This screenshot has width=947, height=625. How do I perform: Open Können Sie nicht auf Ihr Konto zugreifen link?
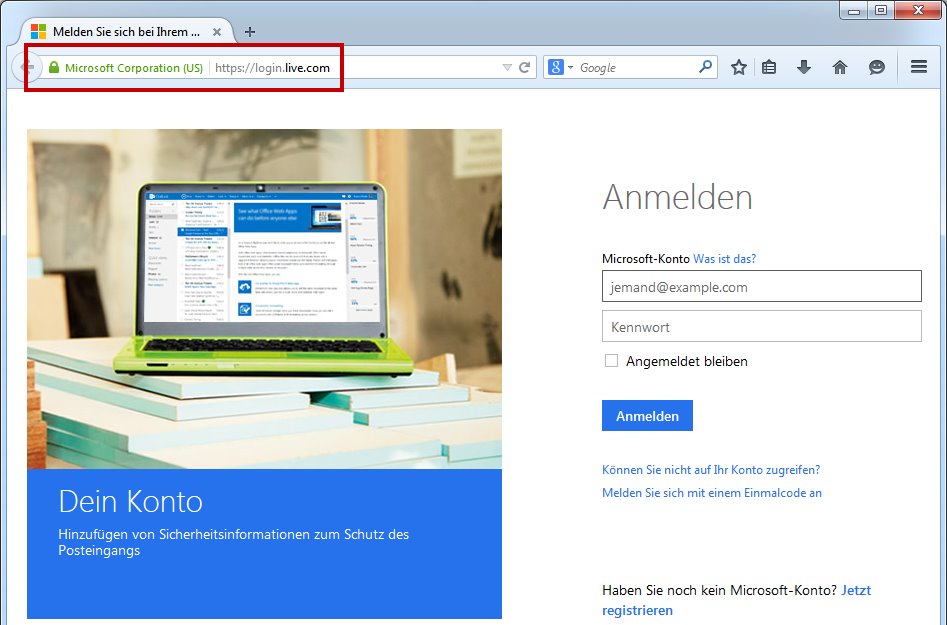[x=710, y=469]
